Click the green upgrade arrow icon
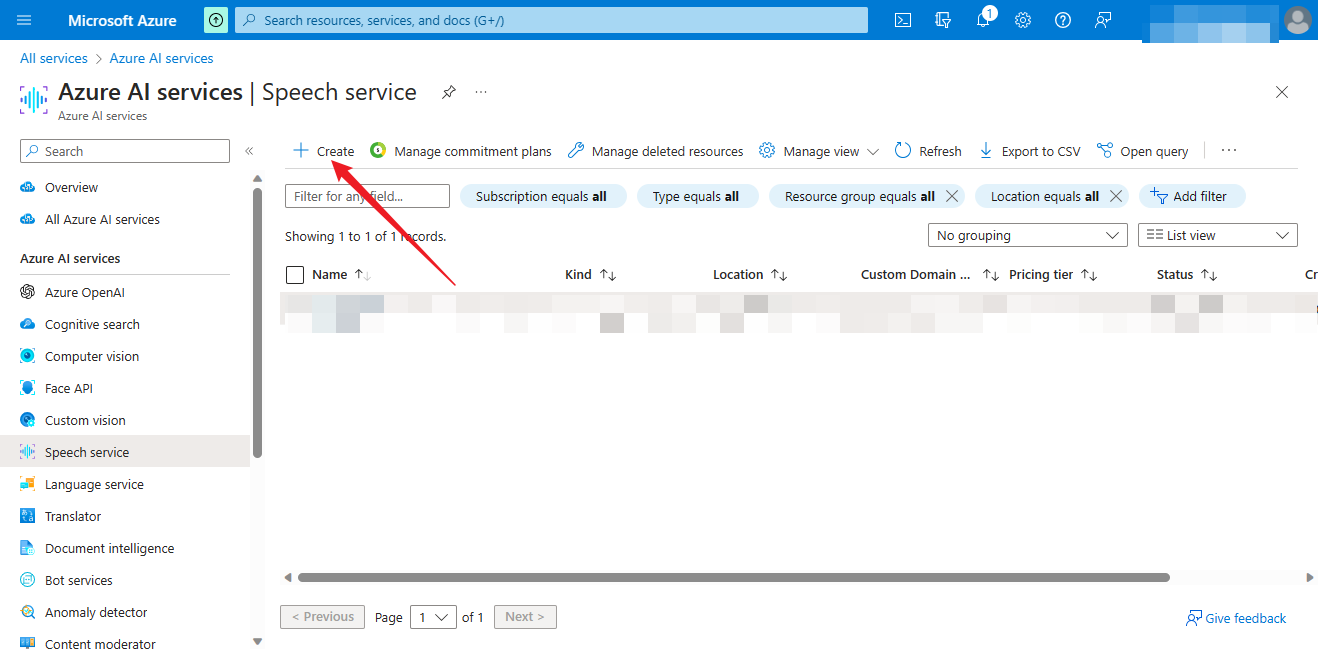The width and height of the screenshot is (1318, 649). (x=215, y=20)
